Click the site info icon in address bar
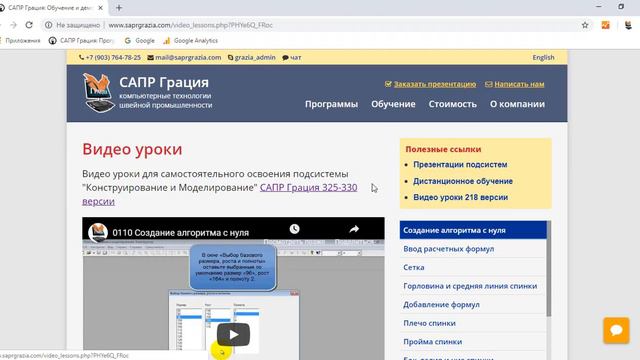This screenshot has height=360, width=640. tap(49, 25)
